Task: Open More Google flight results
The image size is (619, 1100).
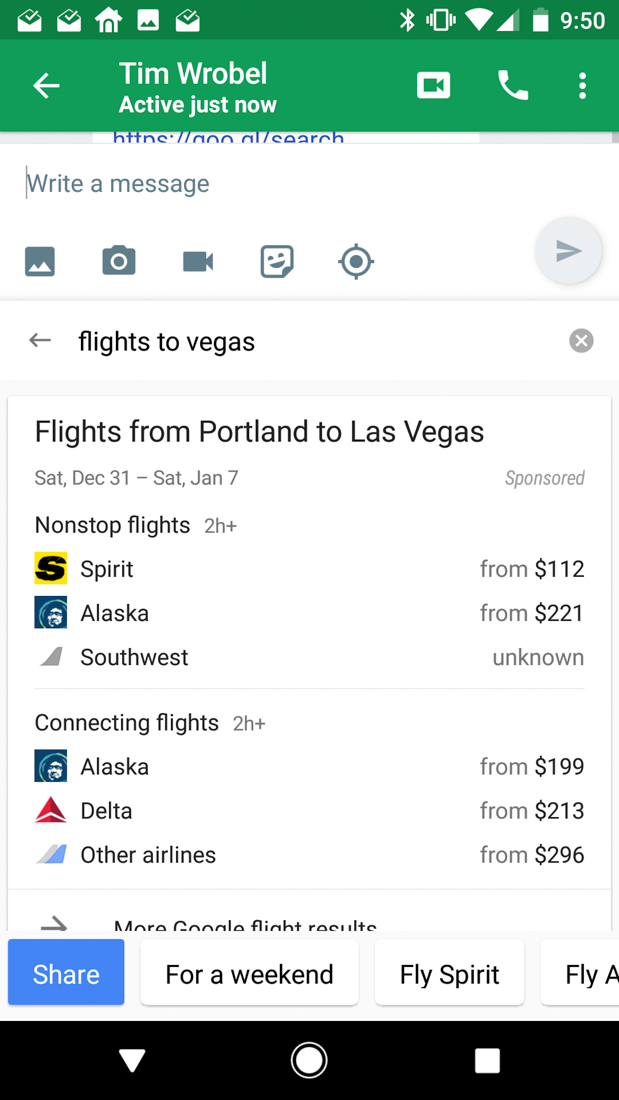Action: click(245, 925)
